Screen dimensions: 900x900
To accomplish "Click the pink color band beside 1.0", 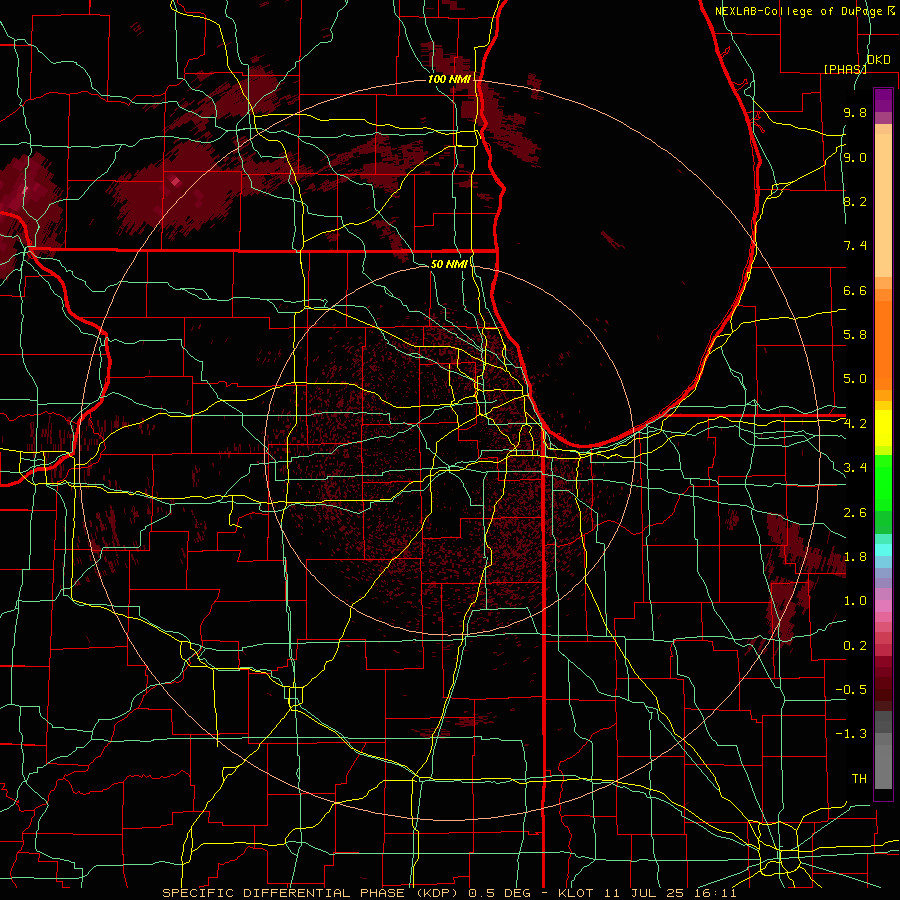I will click(x=883, y=606).
